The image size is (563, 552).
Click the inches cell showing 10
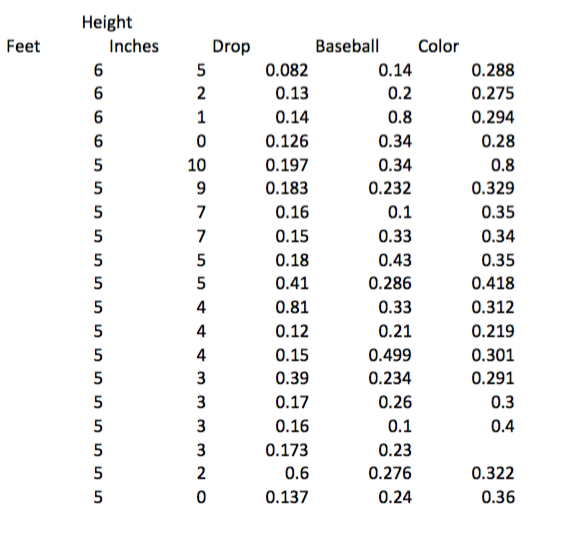pos(197,165)
